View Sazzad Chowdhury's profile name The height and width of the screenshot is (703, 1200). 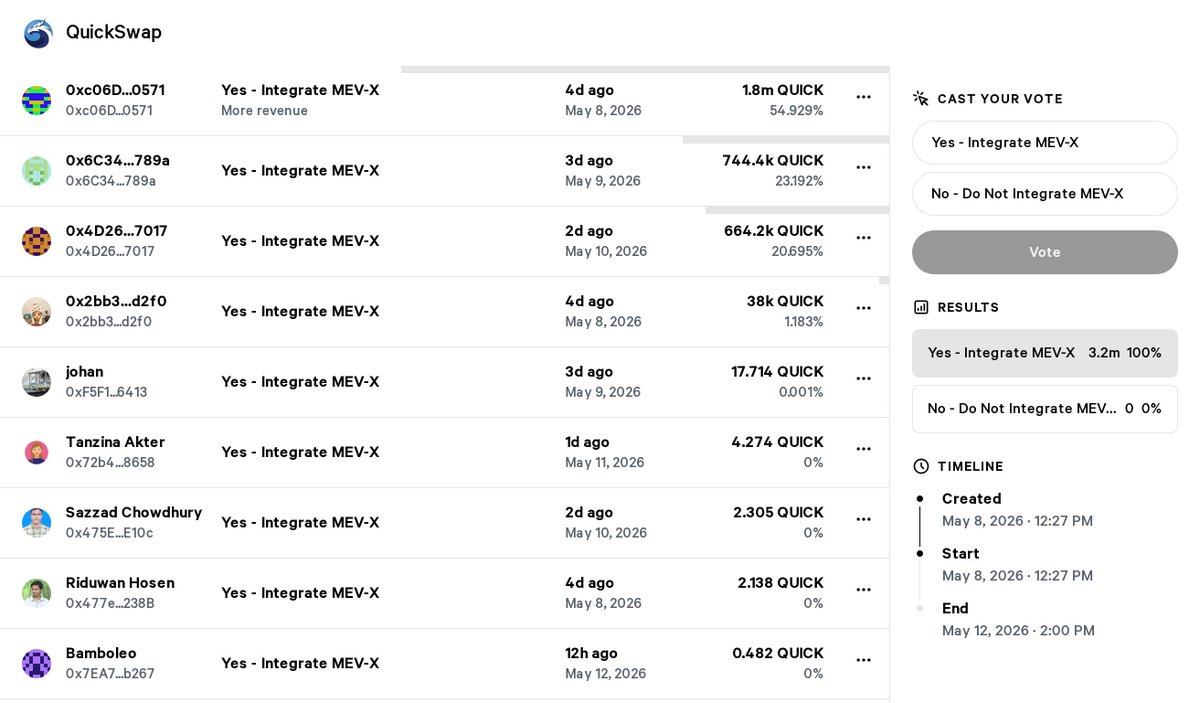tap(134, 512)
